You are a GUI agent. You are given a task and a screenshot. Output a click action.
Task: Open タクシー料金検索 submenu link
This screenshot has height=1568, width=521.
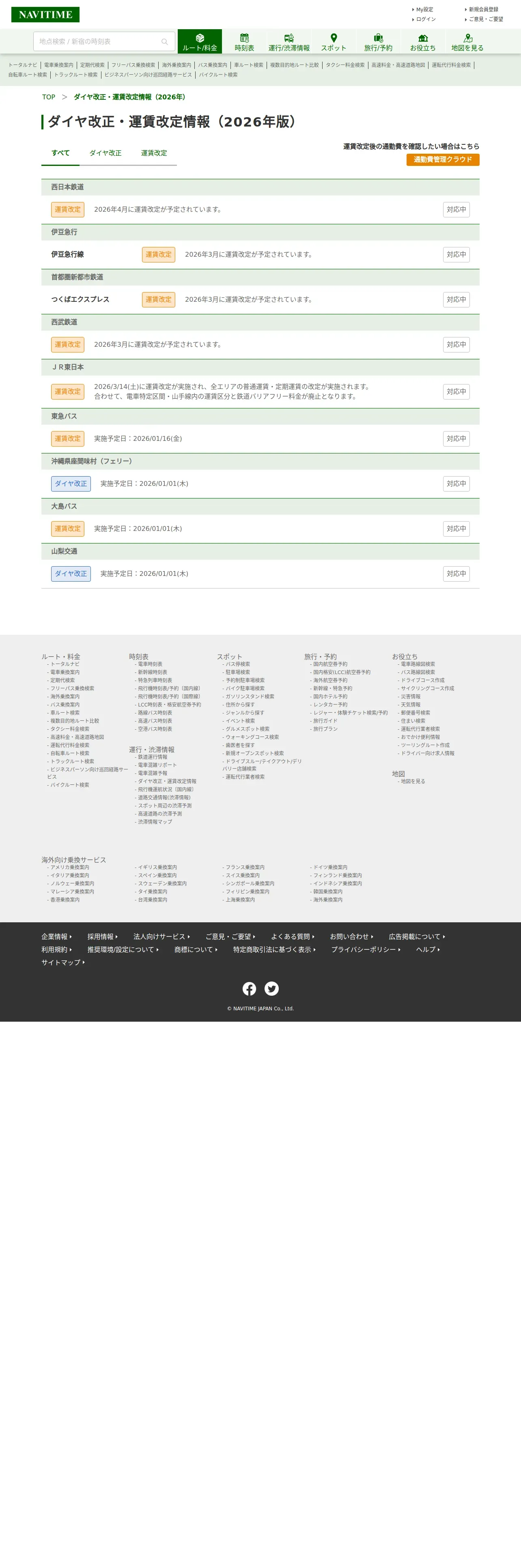(345, 65)
